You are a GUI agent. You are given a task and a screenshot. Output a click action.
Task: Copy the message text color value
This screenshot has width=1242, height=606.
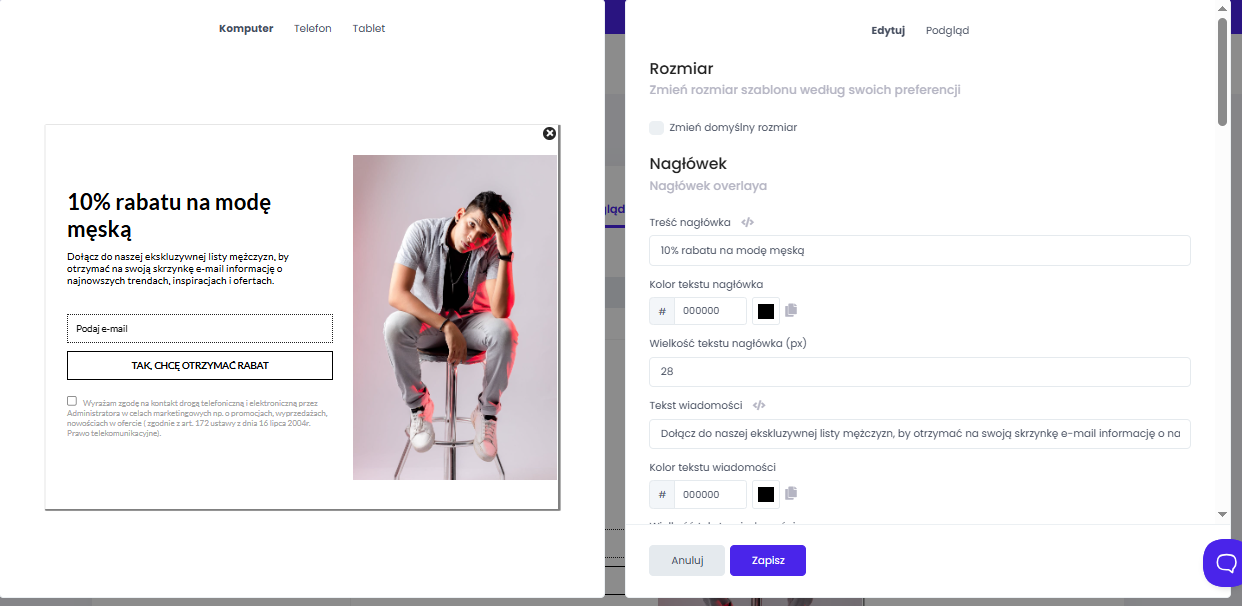coord(791,494)
